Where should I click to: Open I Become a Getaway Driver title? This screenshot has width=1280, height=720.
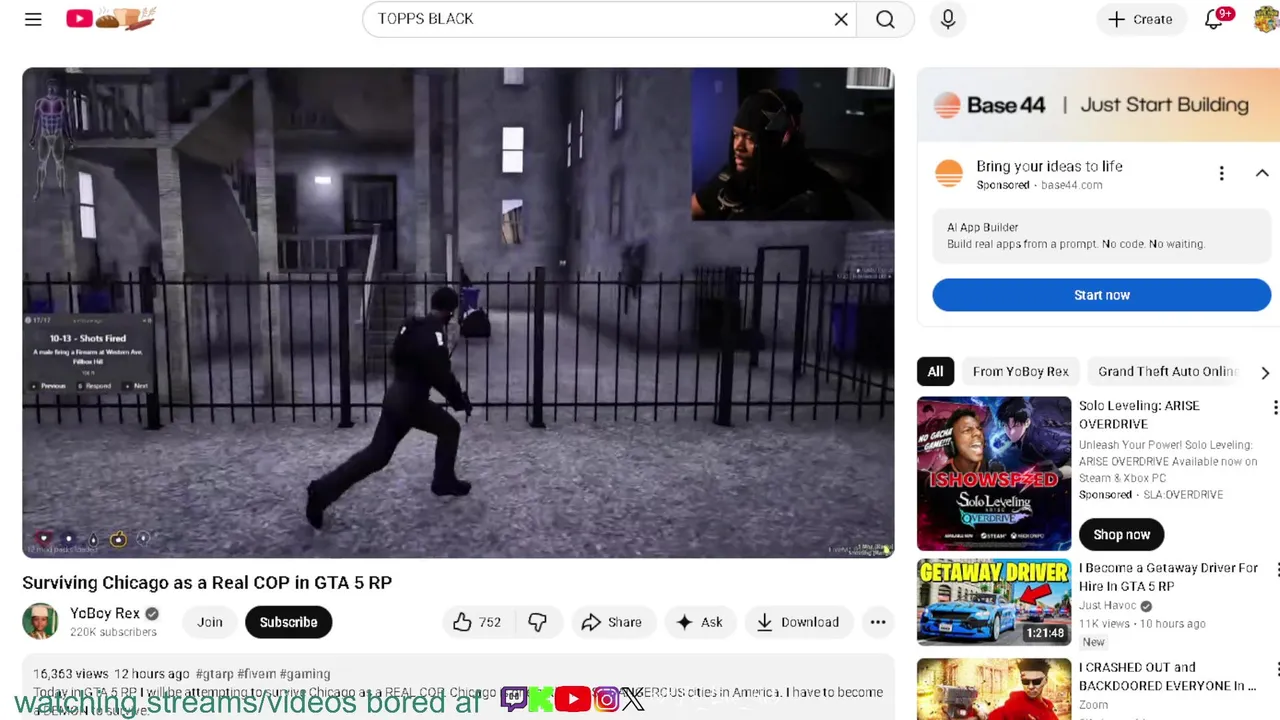point(1168,577)
